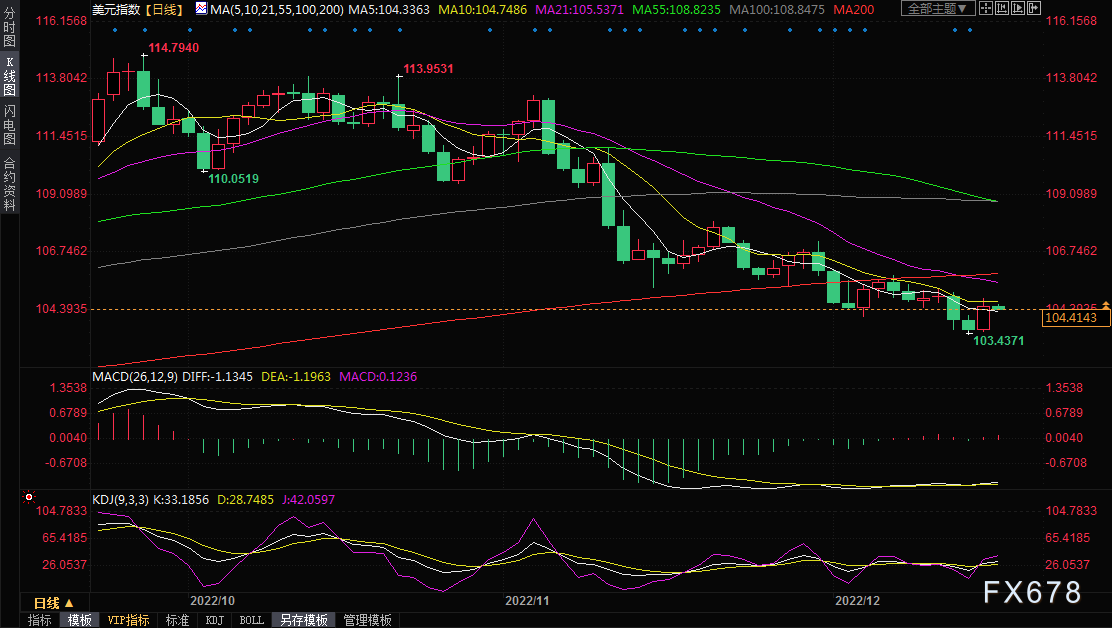
Task: Toggle the BOLL indicator button
Action: pyautogui.click(x=251, y=620)
